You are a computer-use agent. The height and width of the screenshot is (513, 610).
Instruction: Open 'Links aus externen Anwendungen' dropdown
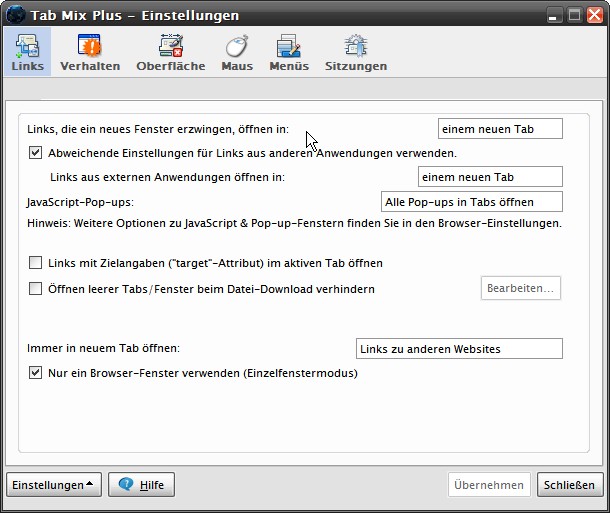tap(490, 177)
